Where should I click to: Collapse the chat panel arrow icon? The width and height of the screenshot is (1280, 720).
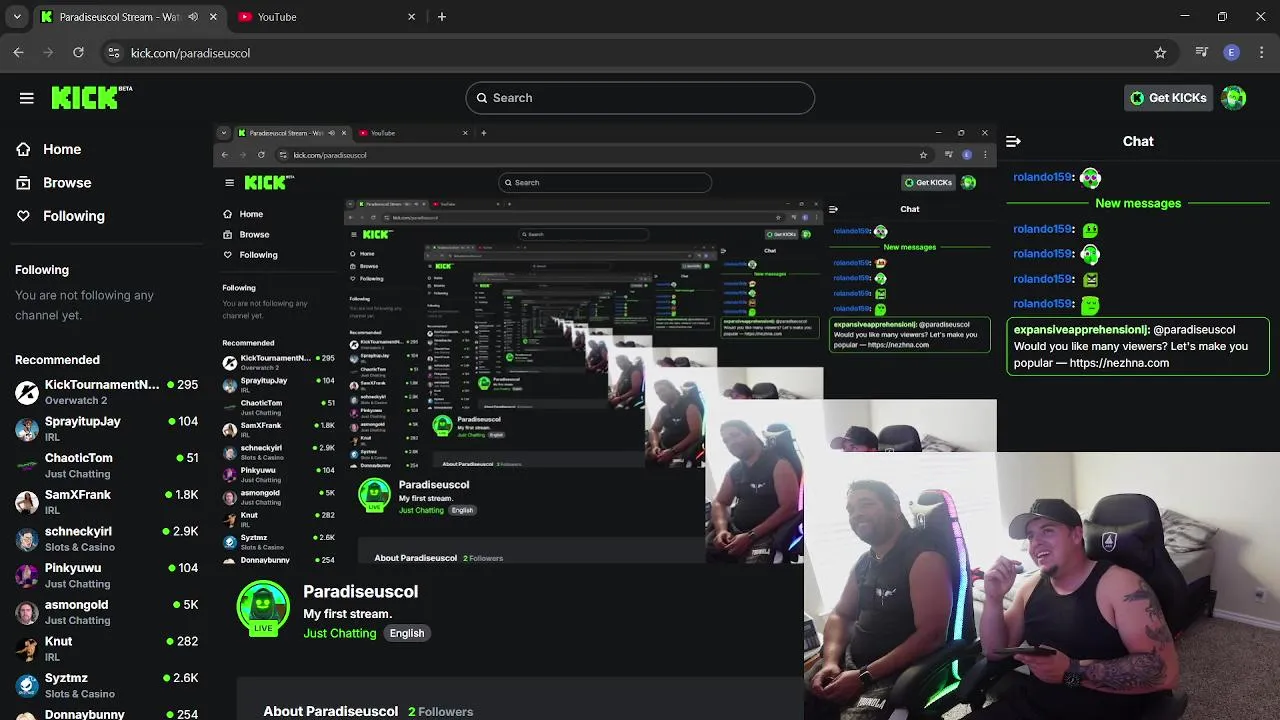pyautogui.click(x=1013, y=141)
